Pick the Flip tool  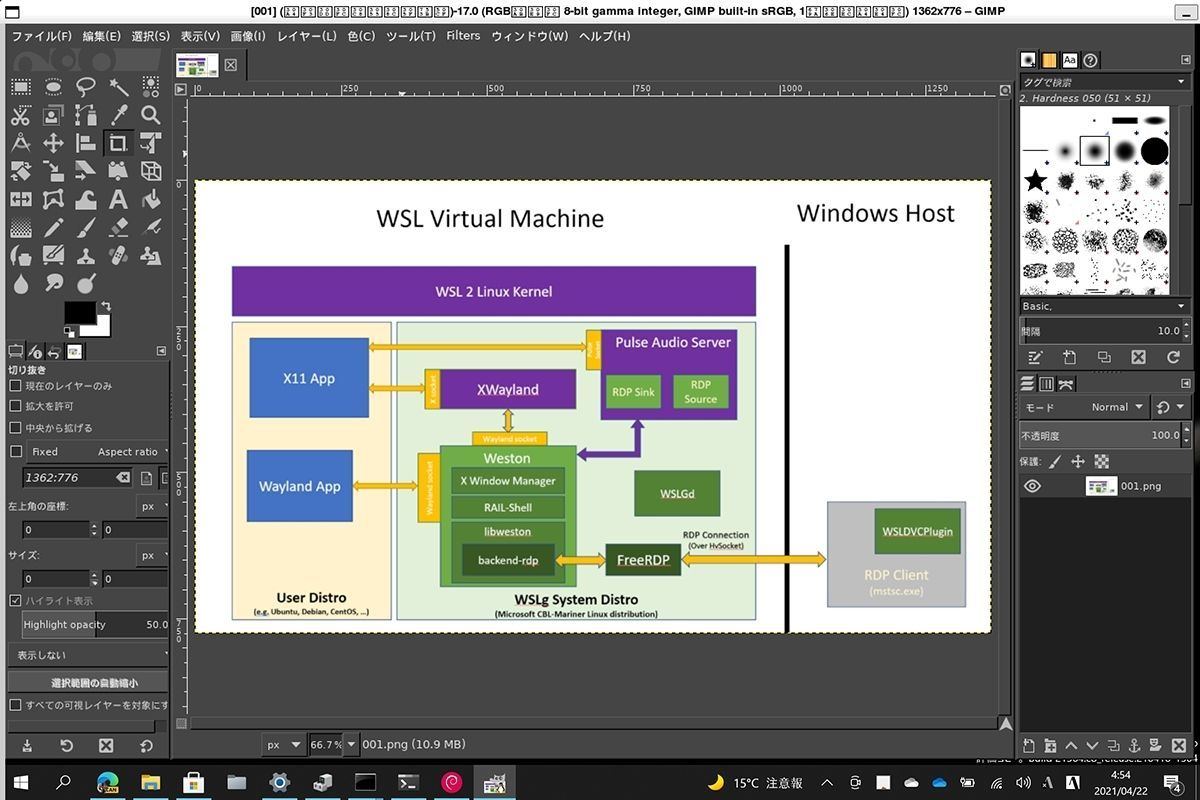click(x=20, y=199)
